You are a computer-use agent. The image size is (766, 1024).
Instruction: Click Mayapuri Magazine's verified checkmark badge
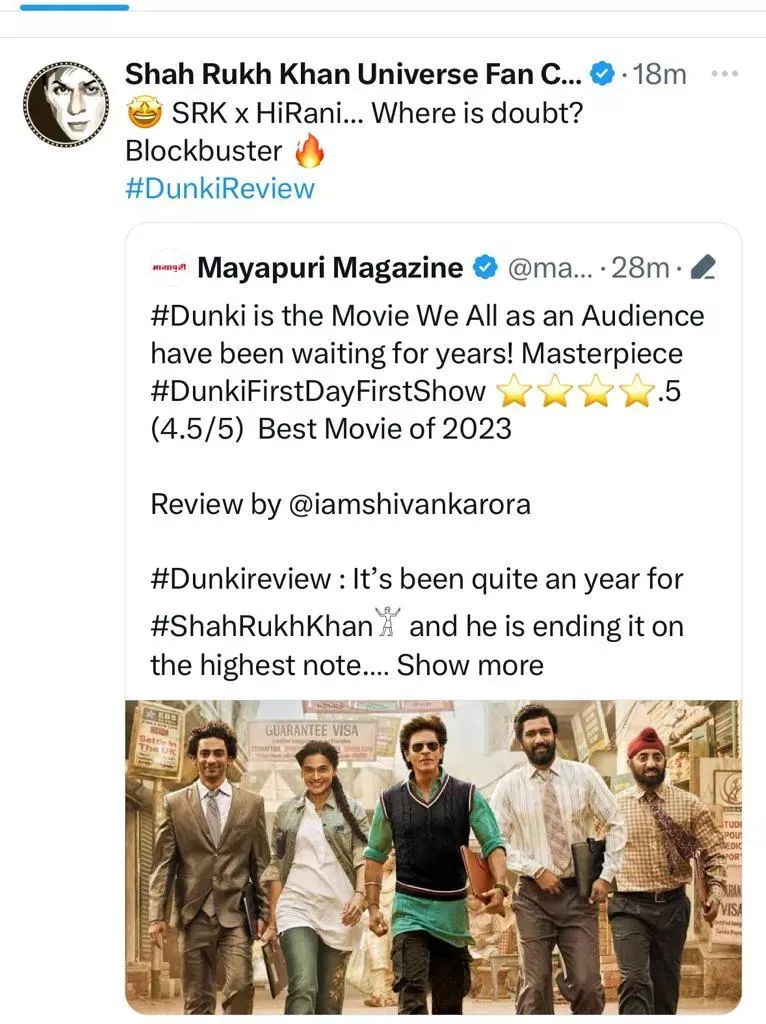click(485, 267)
